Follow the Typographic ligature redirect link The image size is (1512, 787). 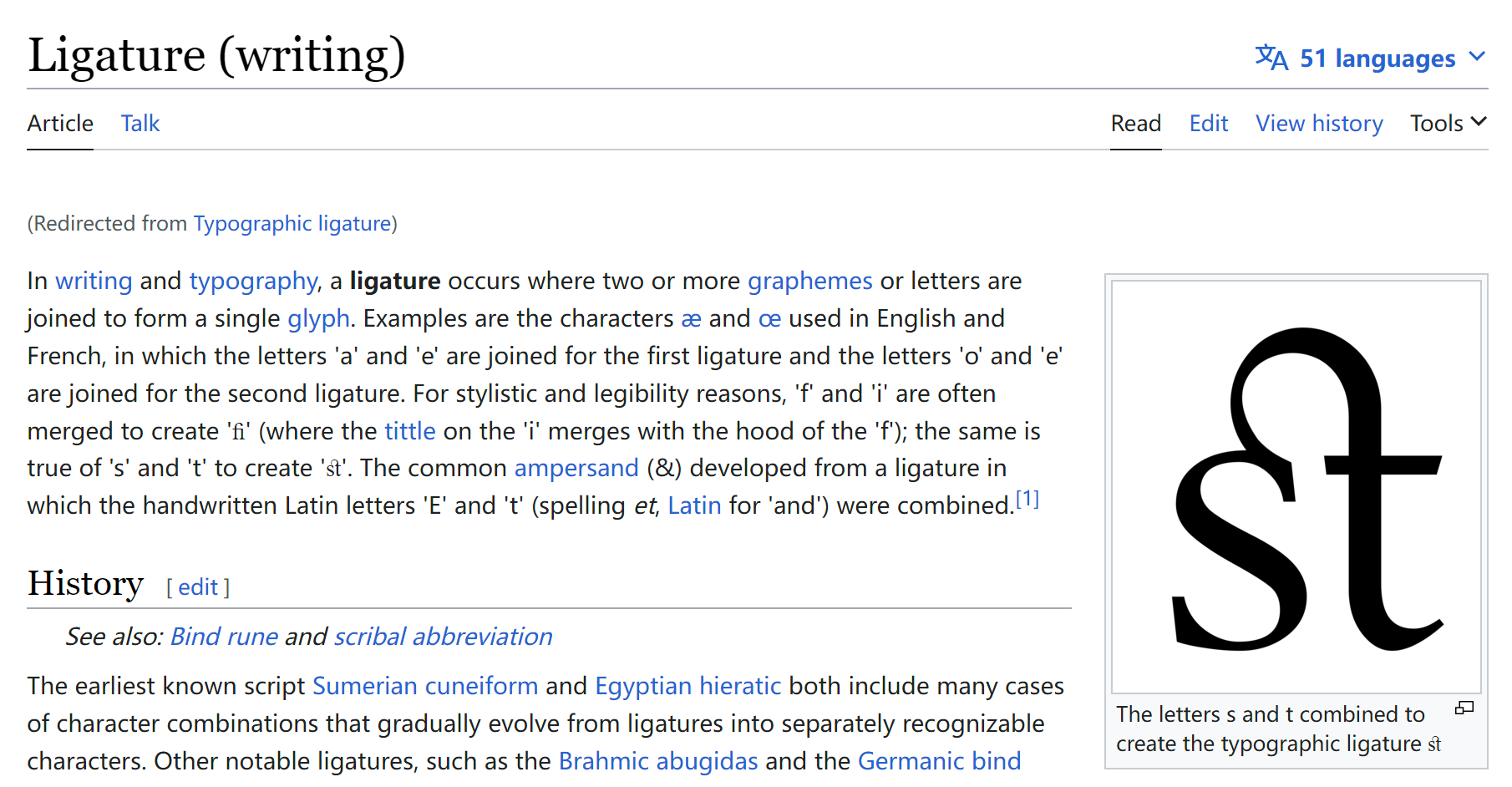coord(292,223)
